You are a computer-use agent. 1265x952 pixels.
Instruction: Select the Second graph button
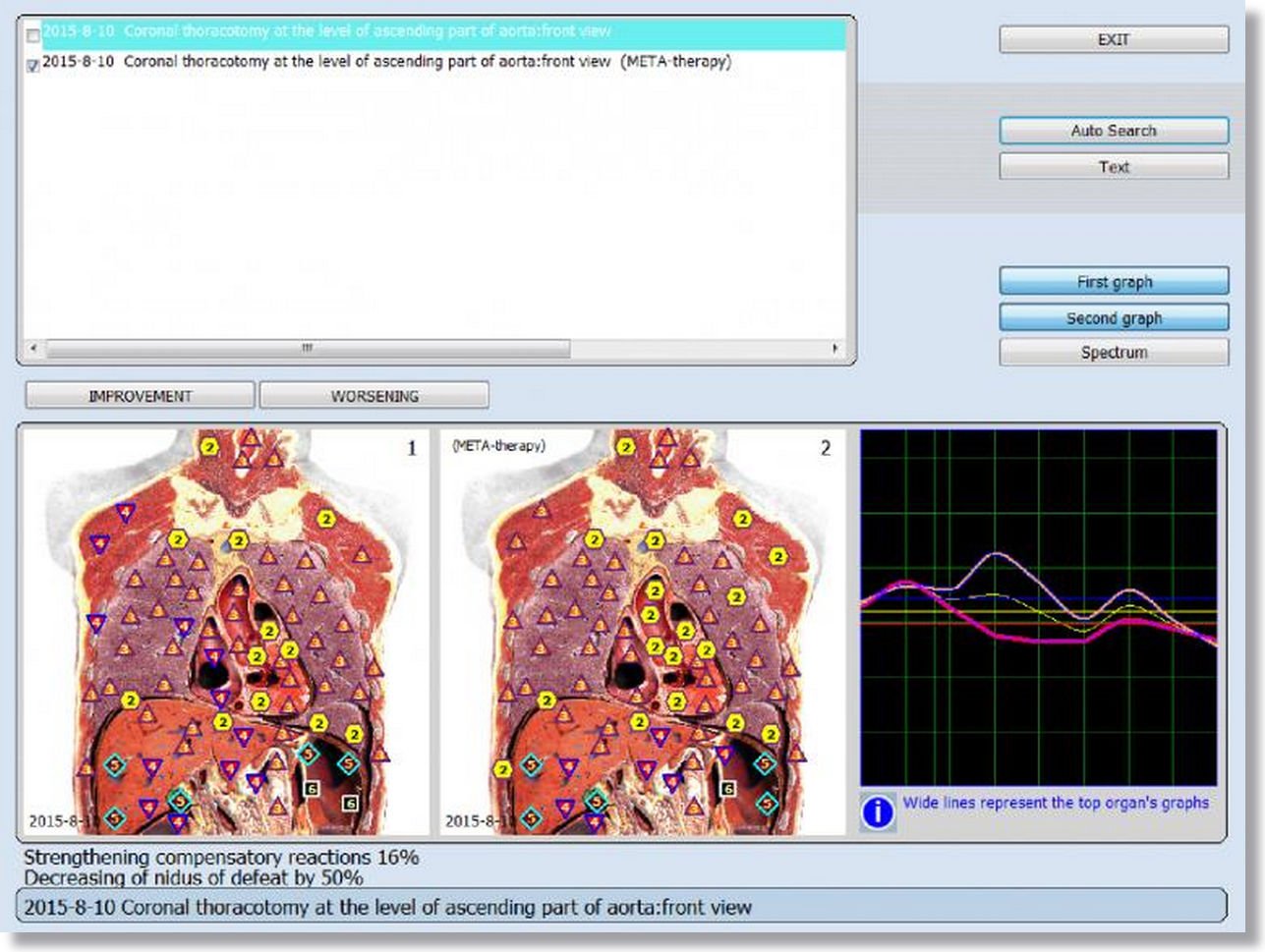tap(1114, 318)
